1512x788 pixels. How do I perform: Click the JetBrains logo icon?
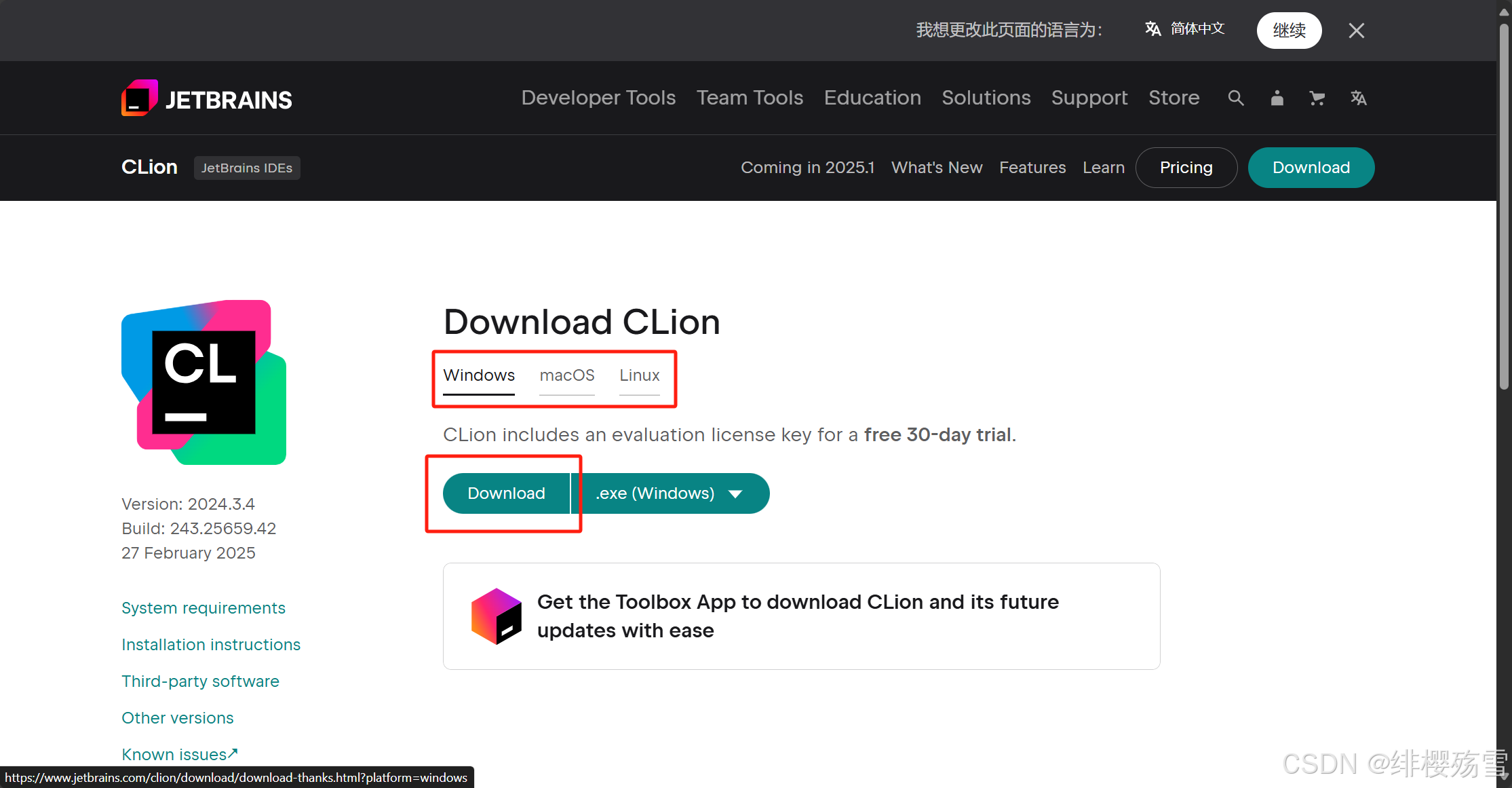140,98
